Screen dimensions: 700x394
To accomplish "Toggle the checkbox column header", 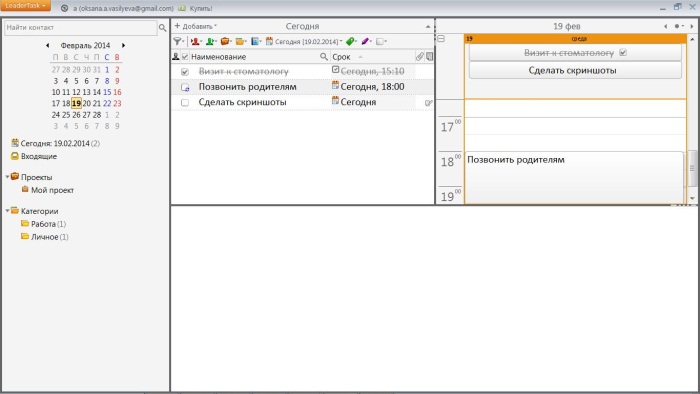I will pyautogui.click(x=185, y=57).
